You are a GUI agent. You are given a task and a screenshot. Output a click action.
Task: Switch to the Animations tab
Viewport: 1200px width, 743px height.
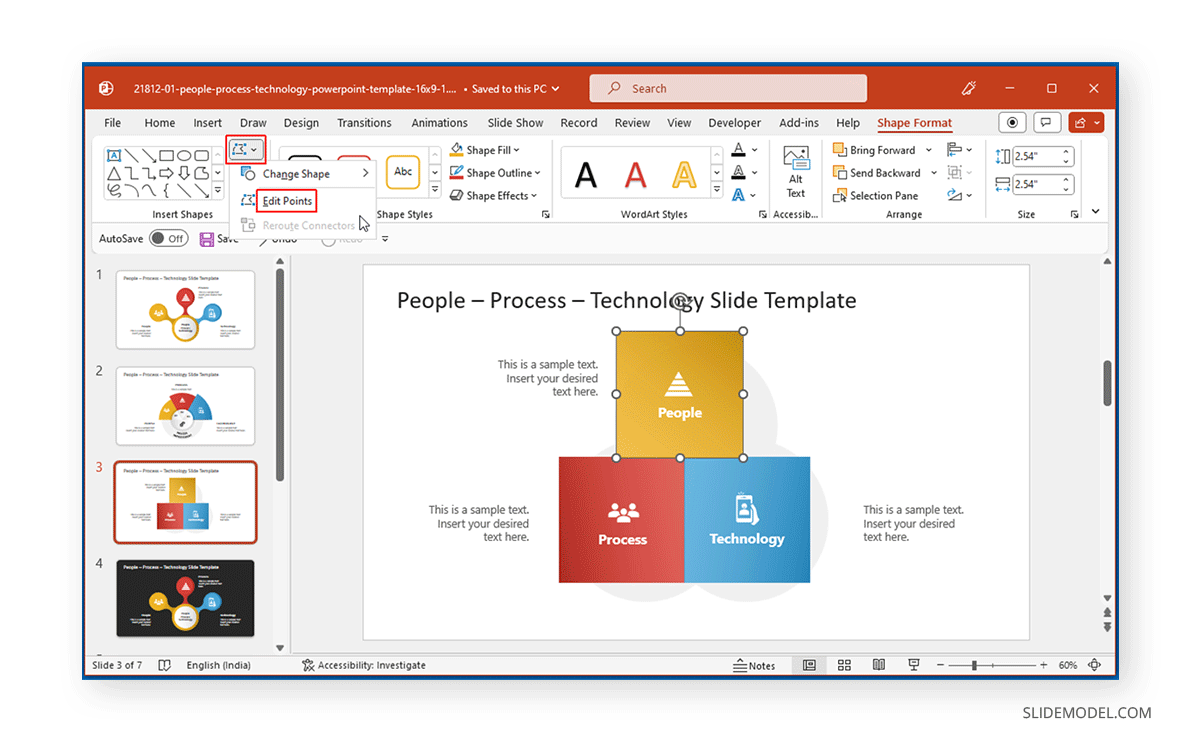[x=439, y=122]
